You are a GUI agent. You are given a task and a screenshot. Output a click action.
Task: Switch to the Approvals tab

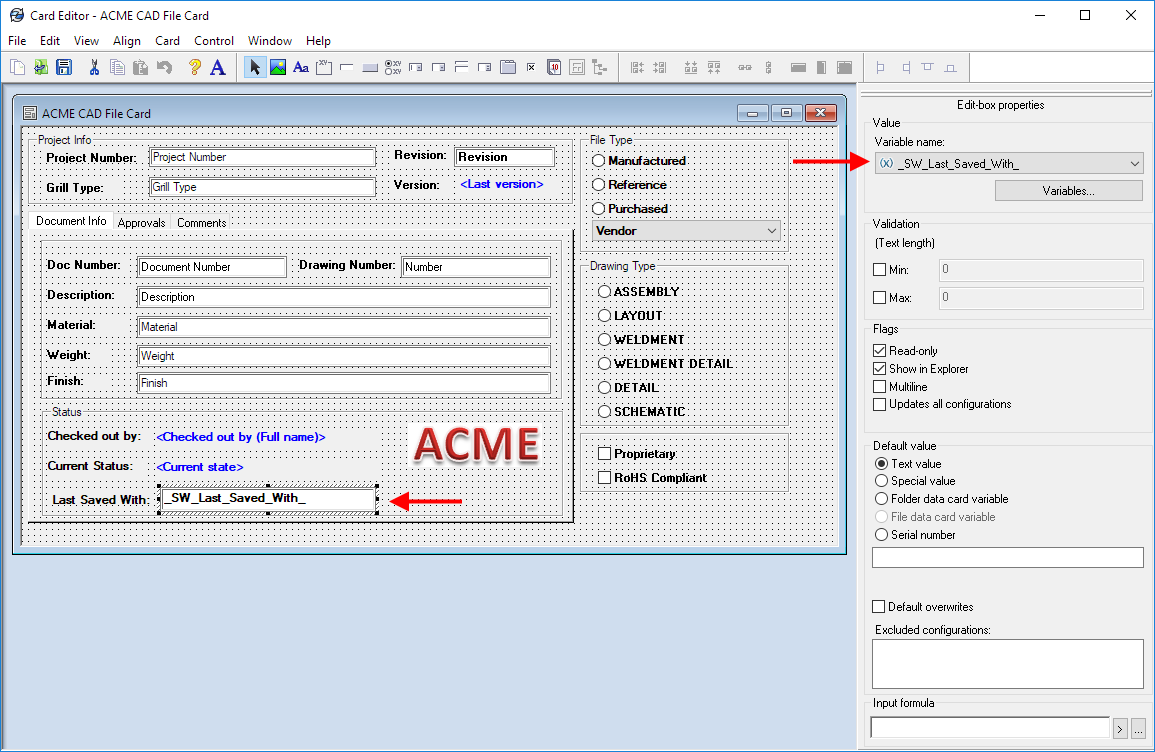pyautogui.click(x=141, y=223)
